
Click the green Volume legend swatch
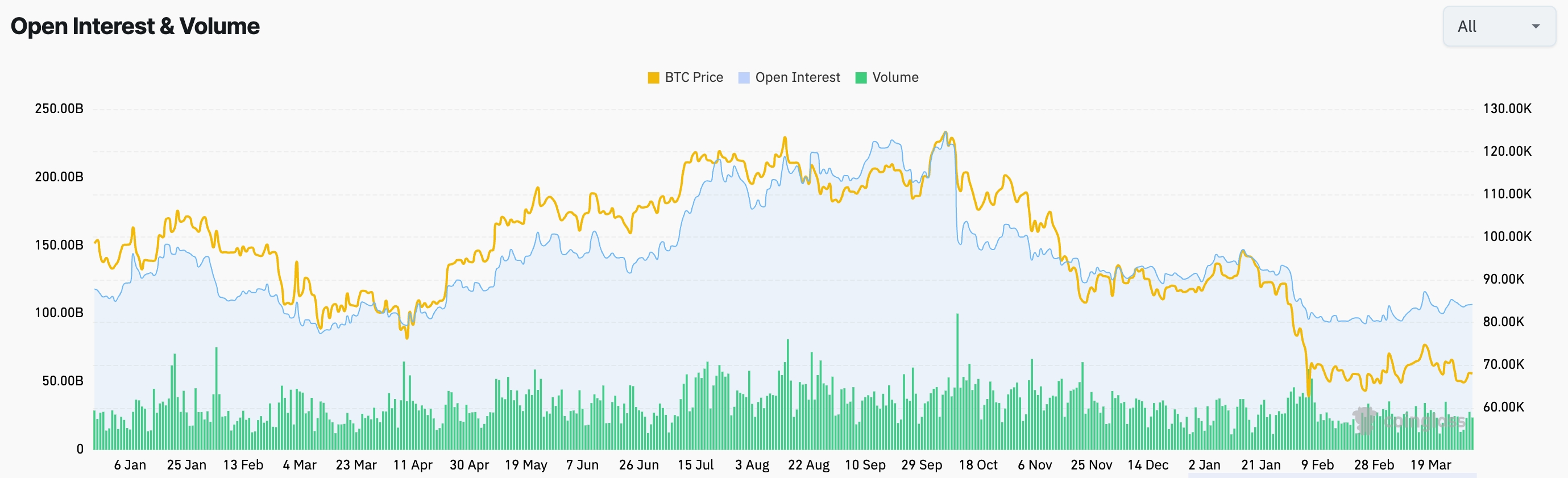861,78
